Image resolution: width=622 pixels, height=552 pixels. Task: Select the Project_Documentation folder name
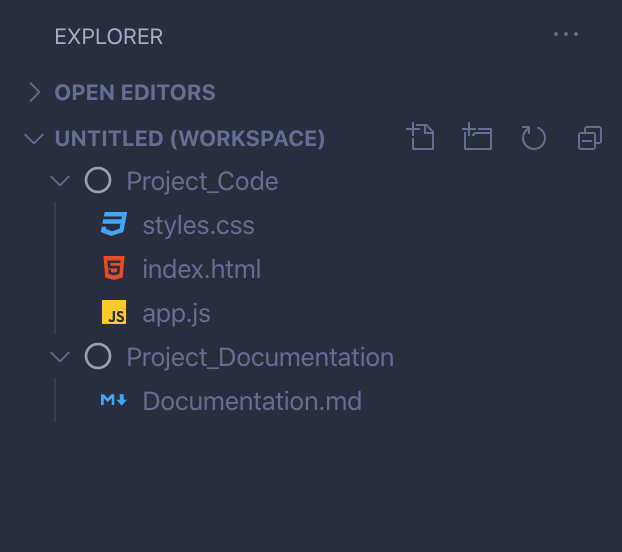(x=260, y=357)
